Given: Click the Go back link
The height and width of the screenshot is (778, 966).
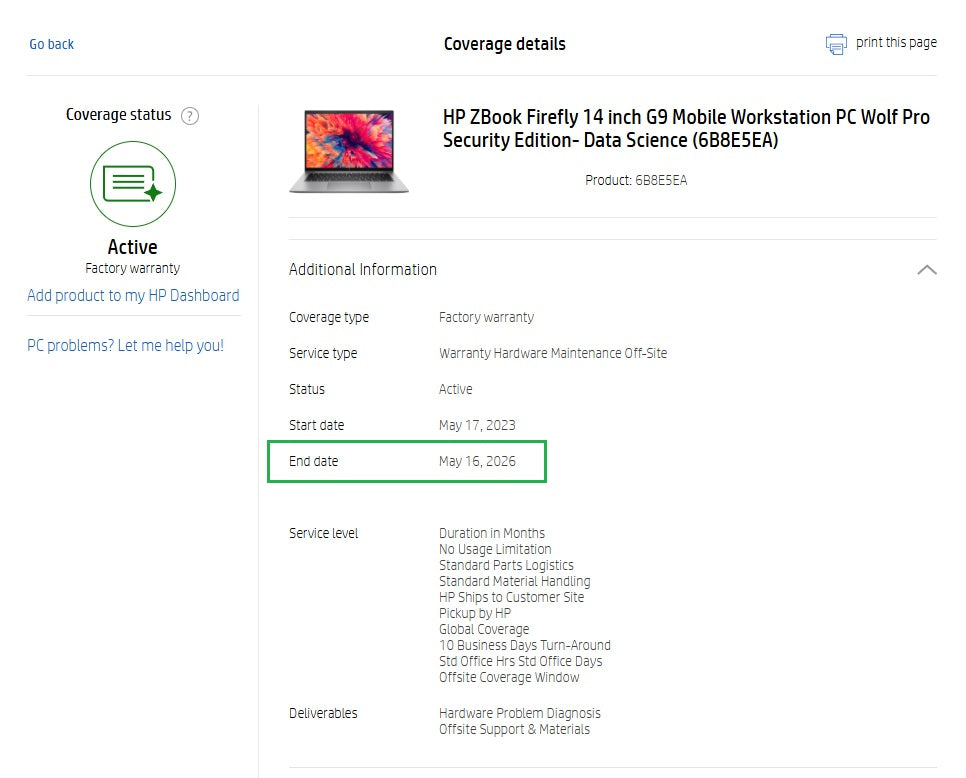Looking at the screenshot, I should pyautogui.click(x=52, y=44).
